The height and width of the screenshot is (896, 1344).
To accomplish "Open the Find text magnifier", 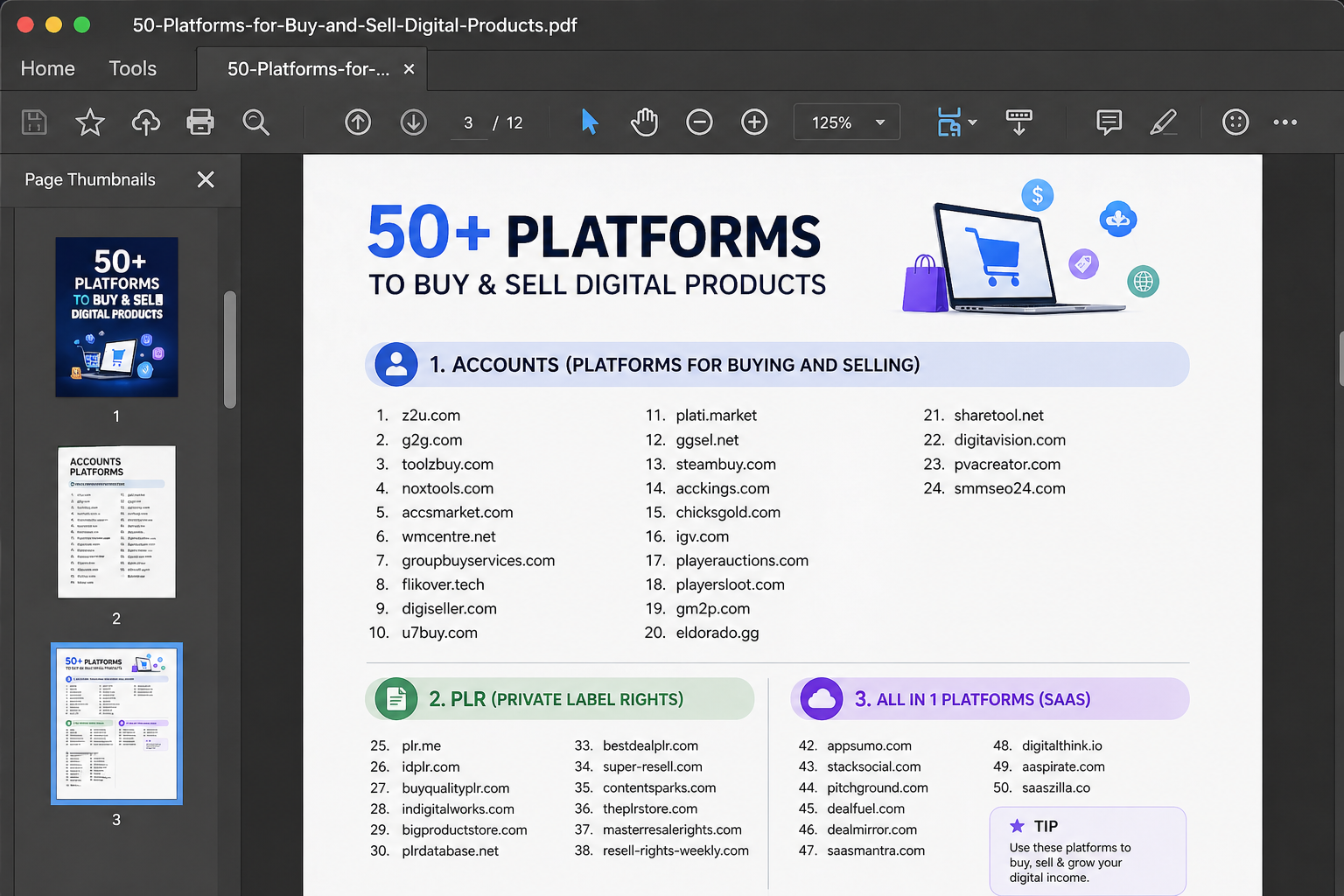I will click(255, 122).
